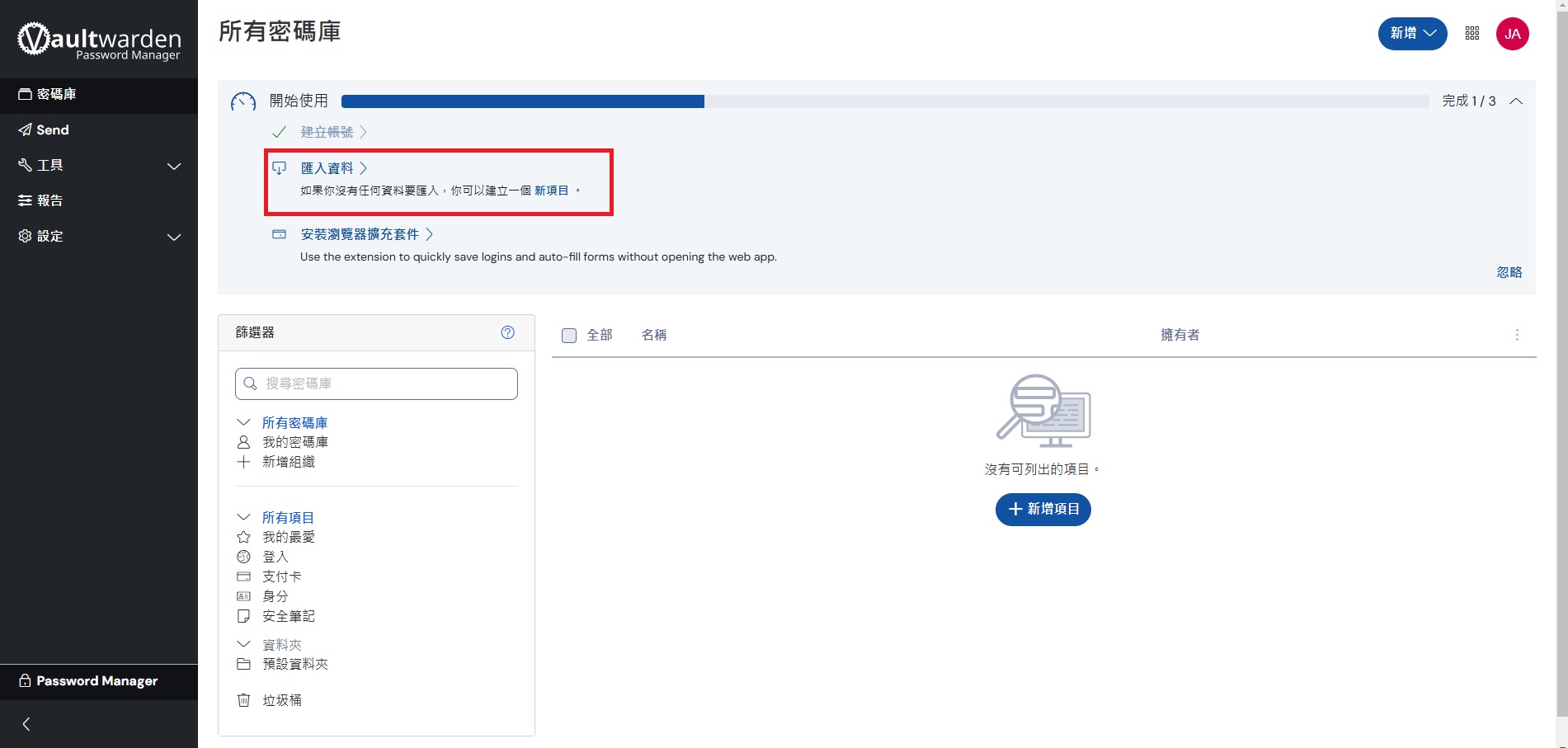
Task: Open the 新增 dropdown button
Action: 1412,34
